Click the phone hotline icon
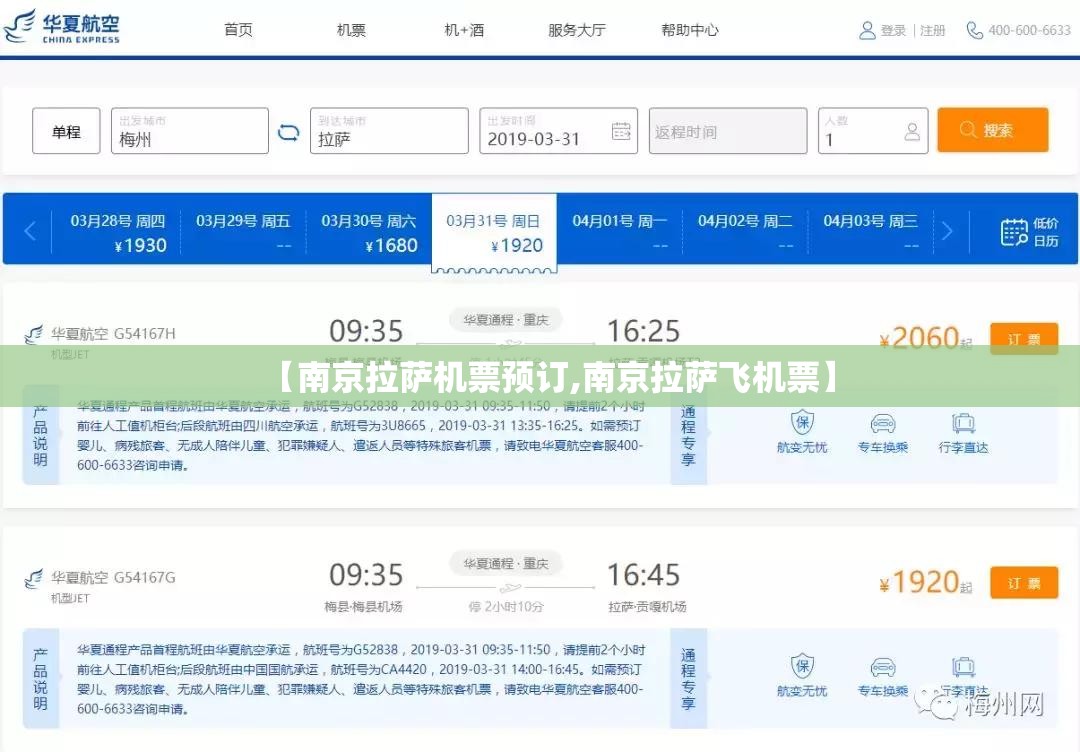1080x752 pixels. pos(974,30)
